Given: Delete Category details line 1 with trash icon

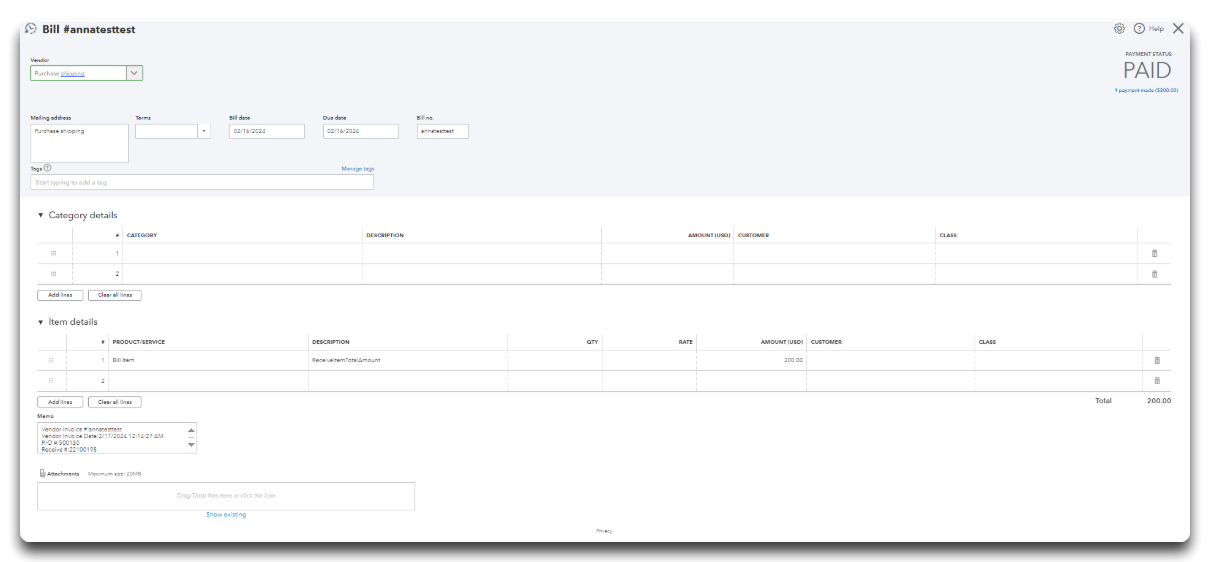Looking at the screenshot, I should coord(1155,253).
